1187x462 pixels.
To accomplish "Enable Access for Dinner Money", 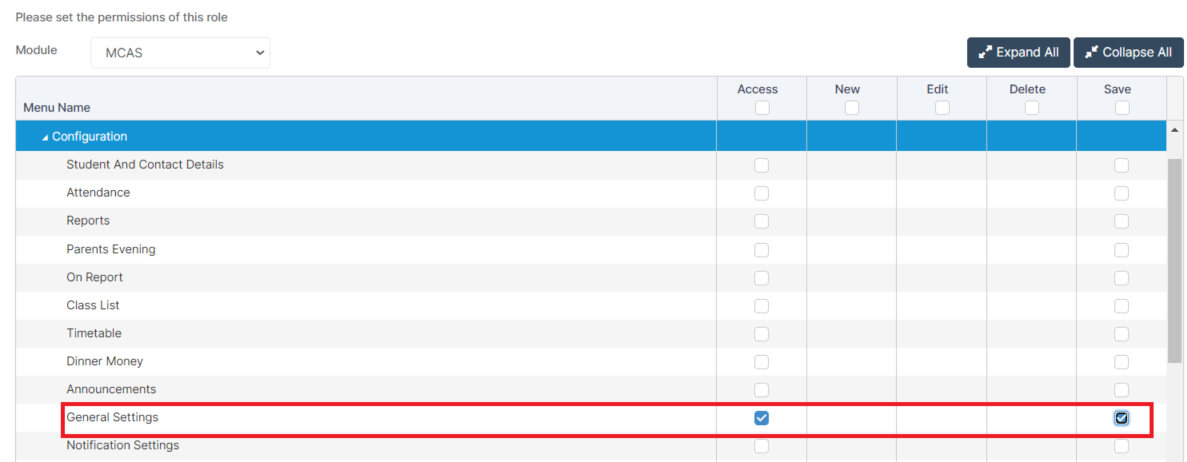I will (x=762, y=362).
